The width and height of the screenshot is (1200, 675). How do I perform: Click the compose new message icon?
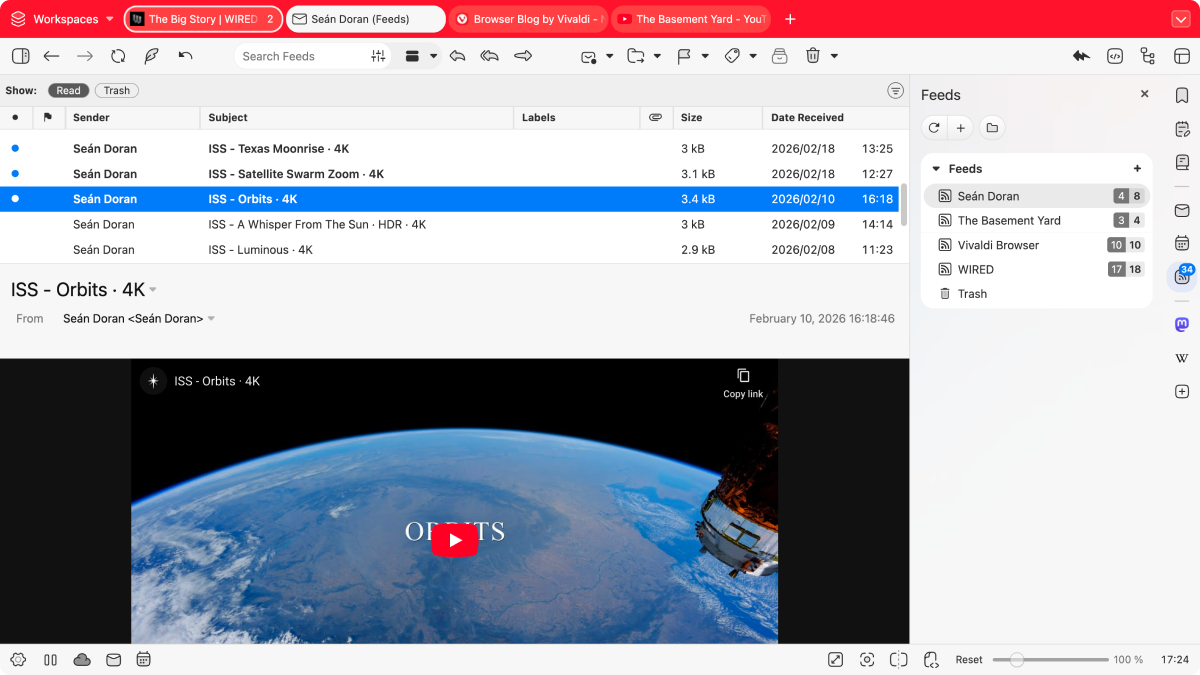pos(151,56)
